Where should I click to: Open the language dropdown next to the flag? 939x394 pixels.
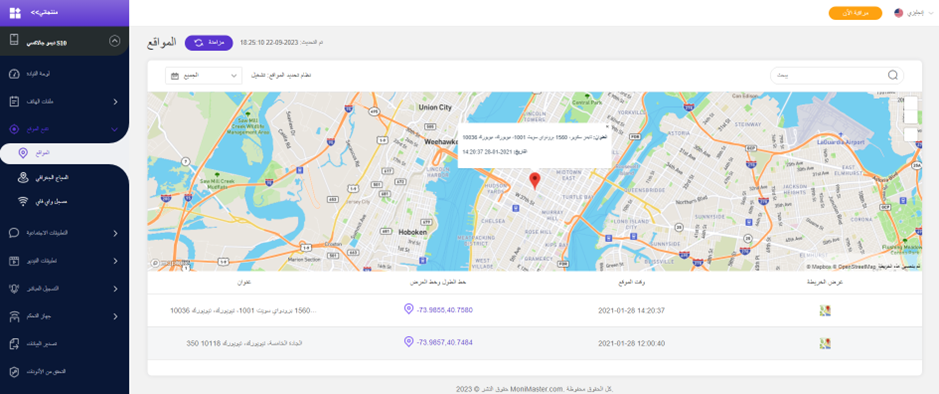[914, 13]
